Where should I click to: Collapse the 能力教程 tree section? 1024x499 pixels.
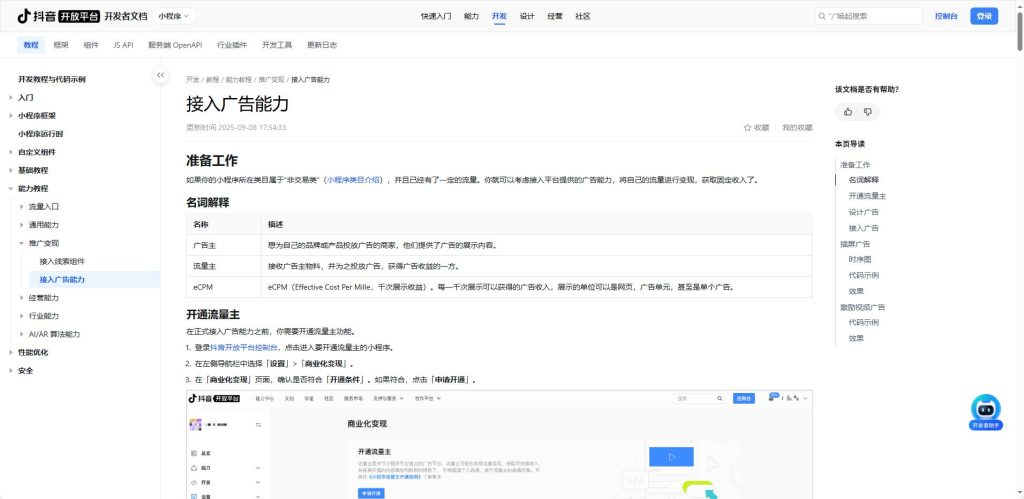pos(11,189)
